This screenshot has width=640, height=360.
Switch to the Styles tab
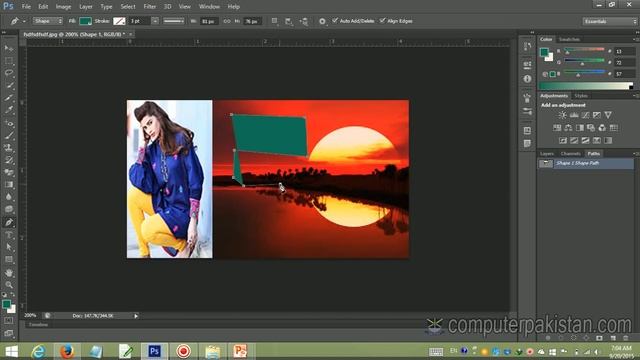(x=581, y=96)
